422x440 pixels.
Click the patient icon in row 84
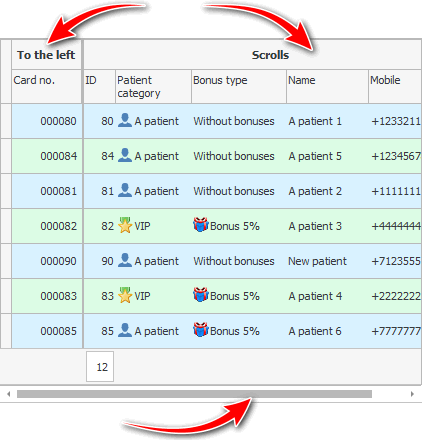(125, 156)
